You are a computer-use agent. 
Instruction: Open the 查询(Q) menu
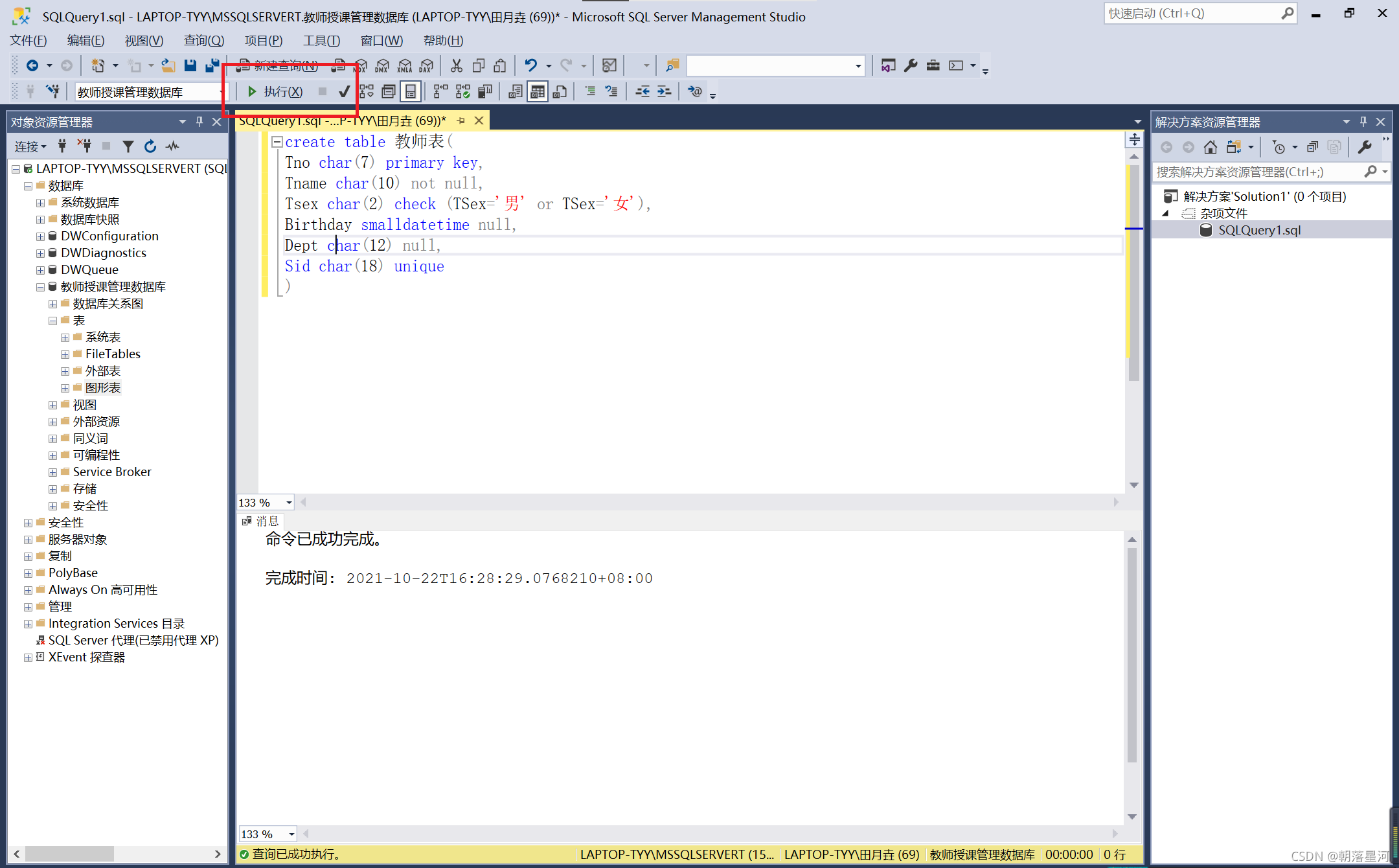[x=203, y=40]
